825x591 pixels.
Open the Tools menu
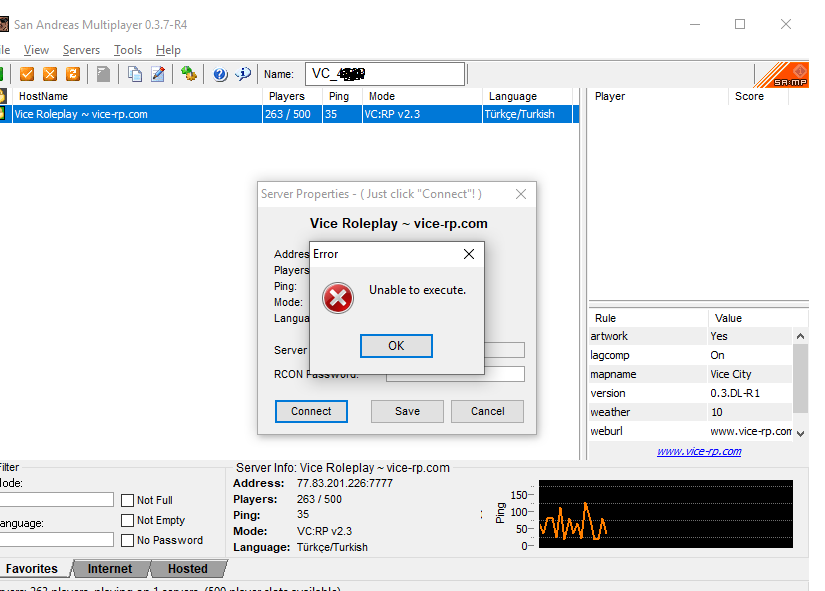click(x=128, y=50)
